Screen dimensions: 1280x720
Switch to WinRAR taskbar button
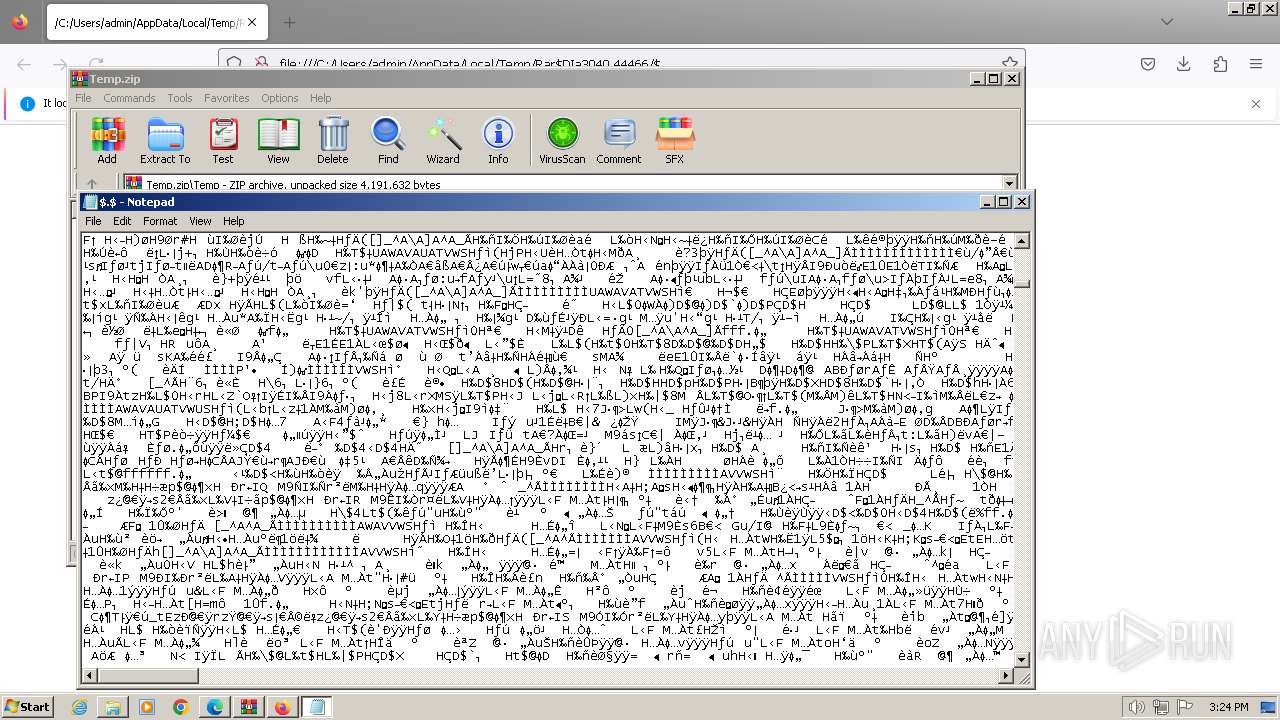tap(249, 707)
